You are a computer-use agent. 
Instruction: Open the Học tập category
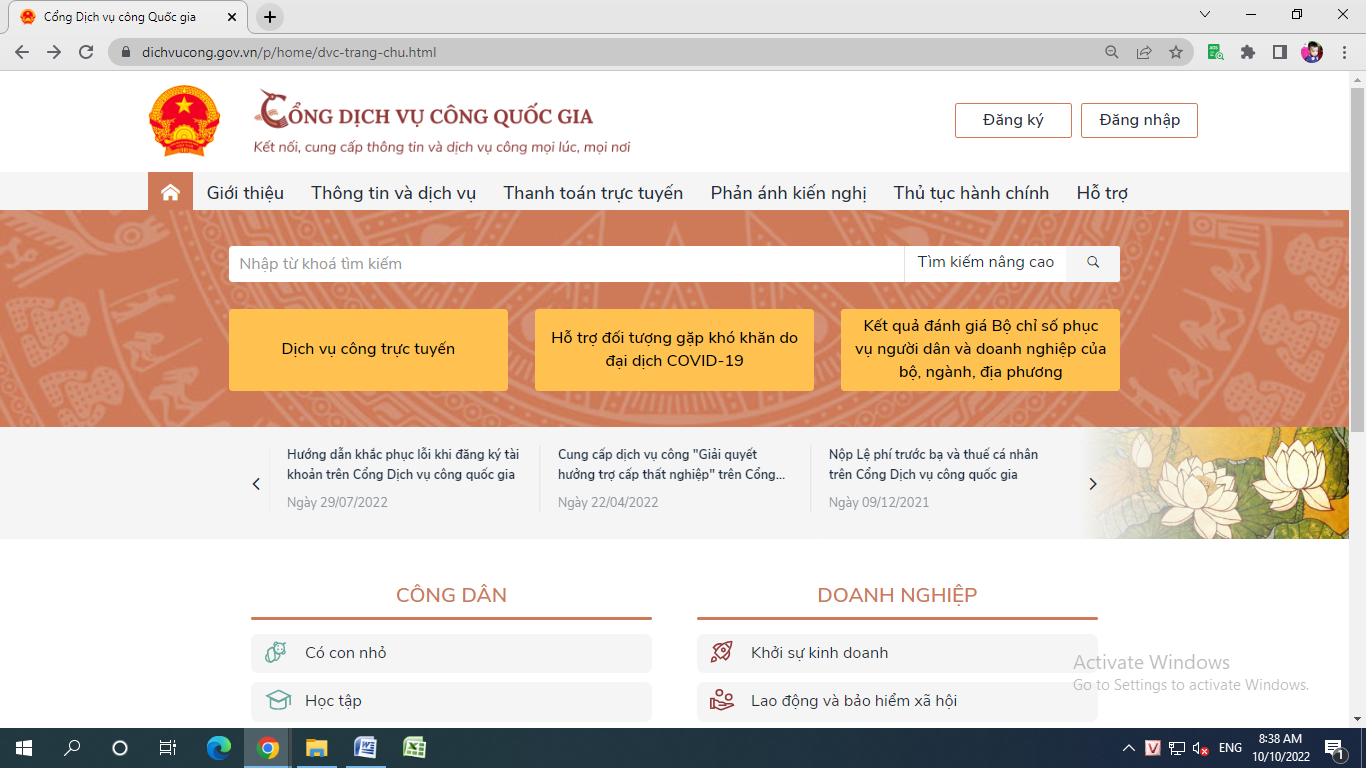451,701
